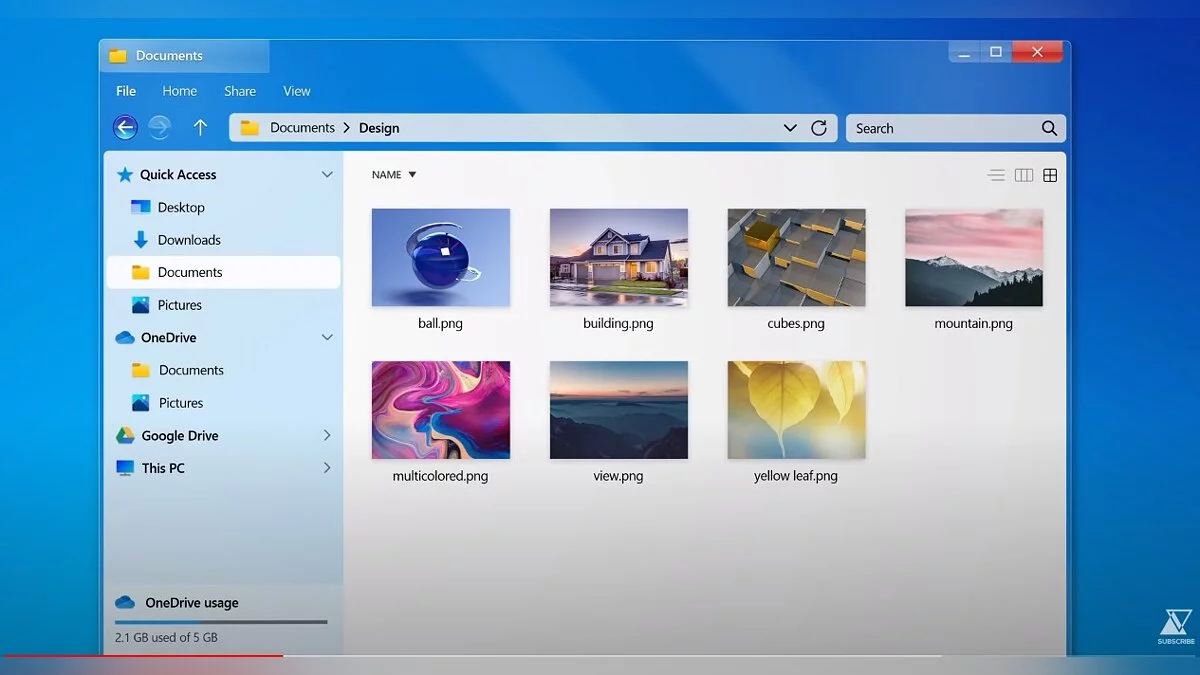Image resolution: width=1200 pixels, height=675 pixels.
Task: Collapse the Quick Access section
Action: pos(326,175)
